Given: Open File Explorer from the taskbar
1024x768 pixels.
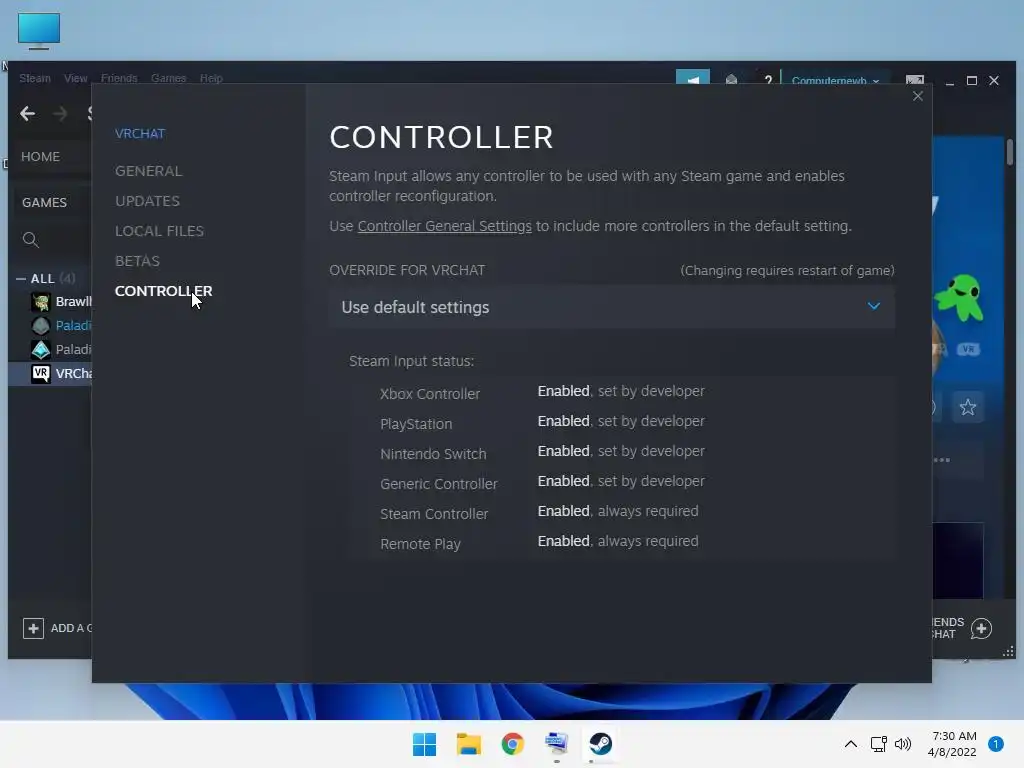Looking at the screenshot, I should tap(469, 744).
